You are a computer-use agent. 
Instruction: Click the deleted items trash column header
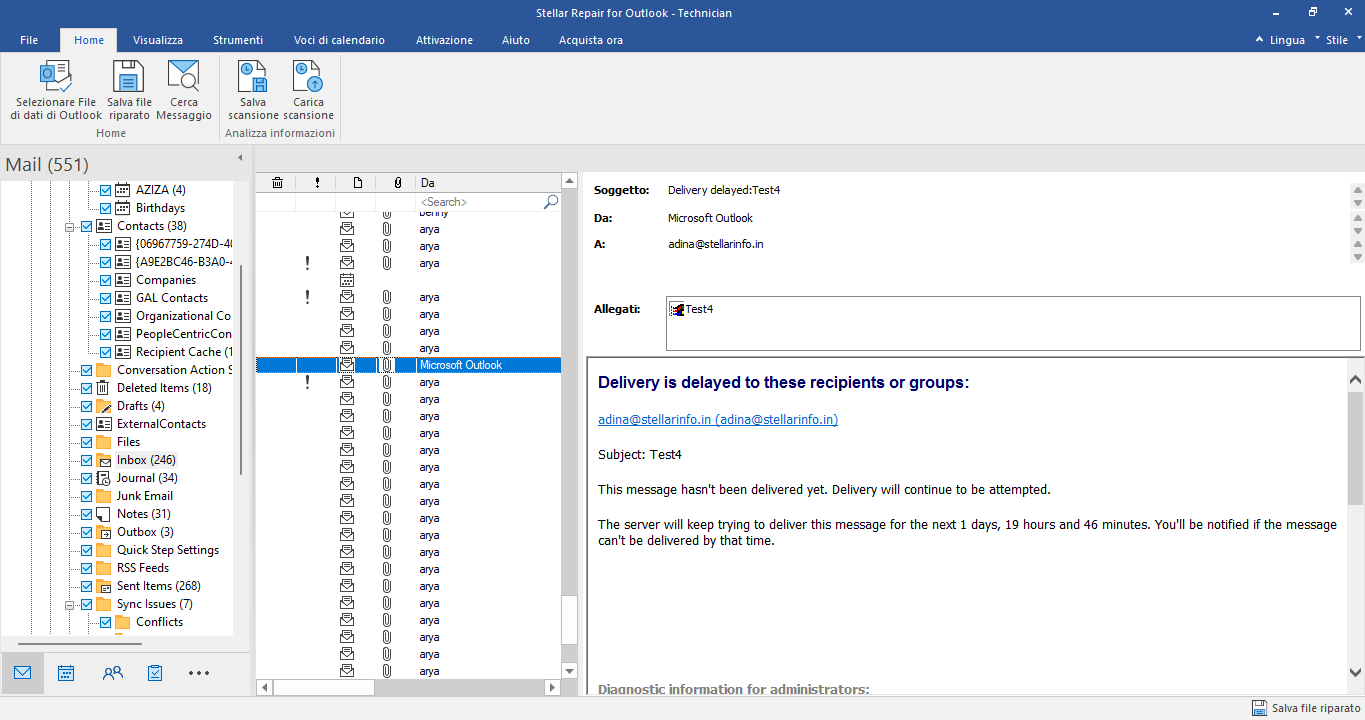(277, 182)
